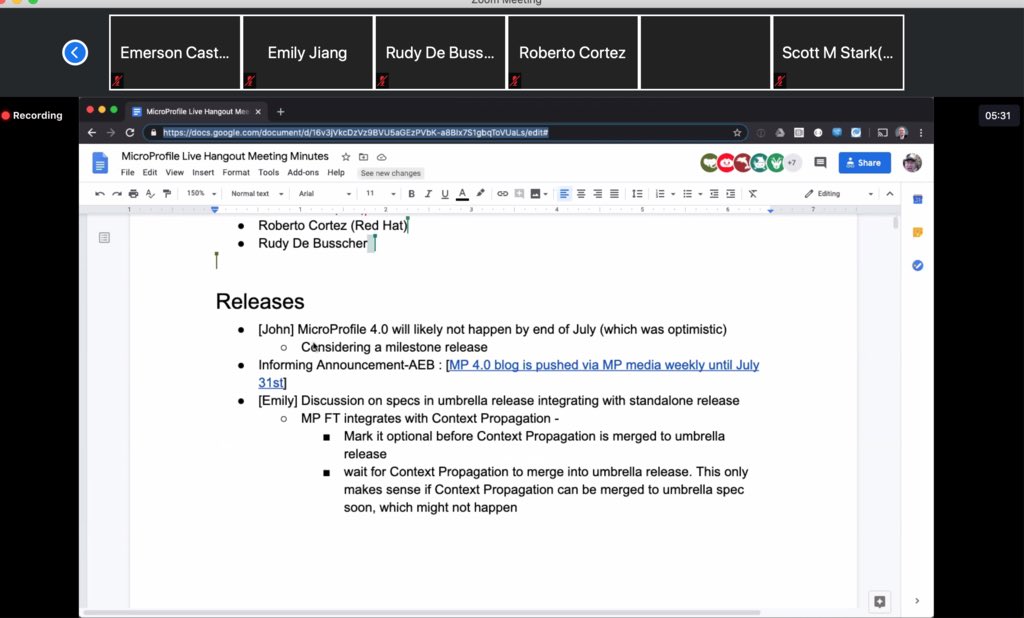
Task: Set left text alignment
Action: [564, 193]
